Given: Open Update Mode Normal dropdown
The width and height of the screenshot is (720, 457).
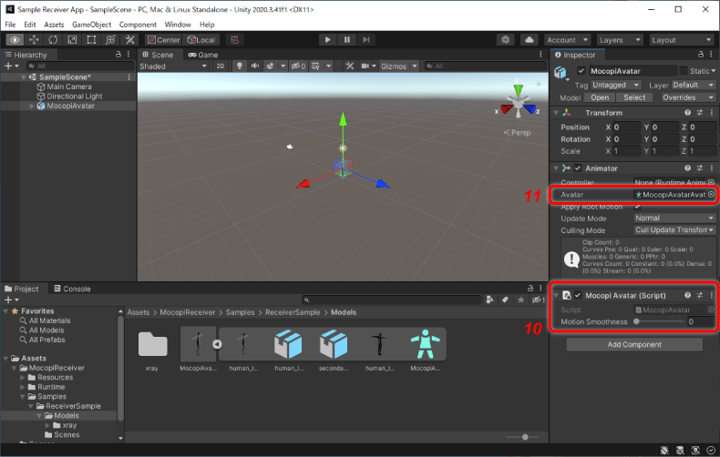Looking at the screenshot, I should tap(674, 218).
